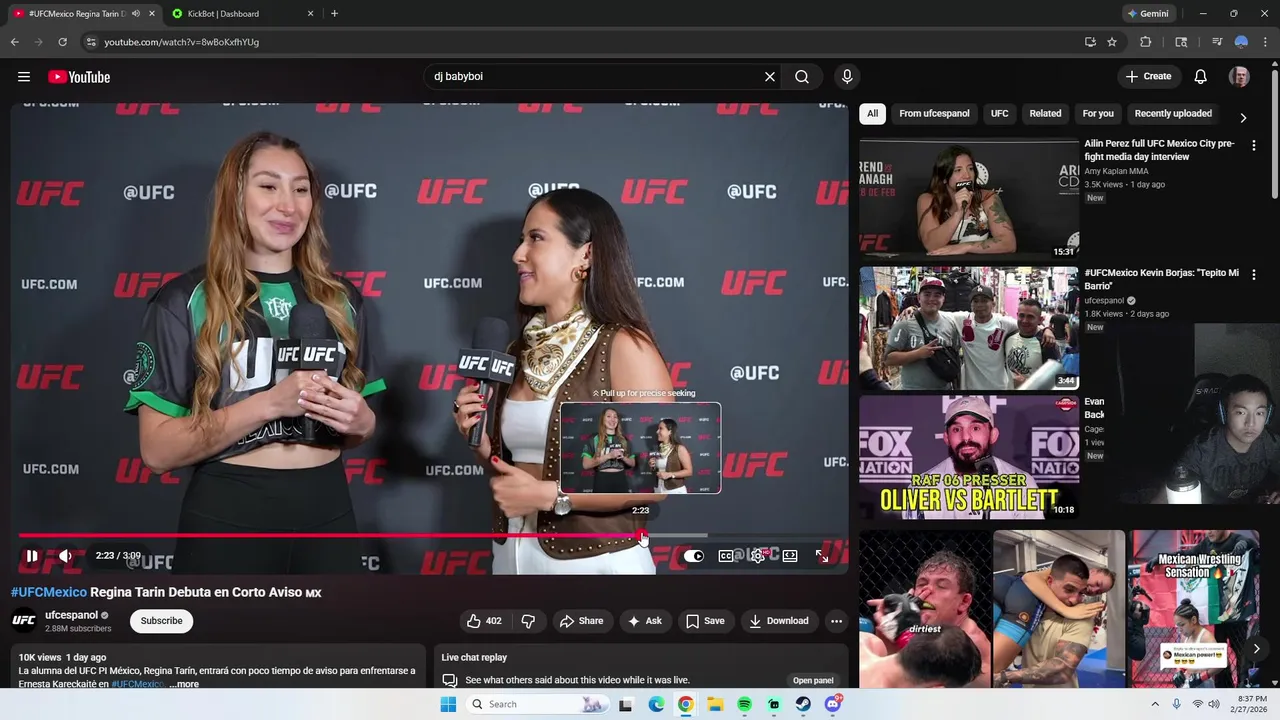
Task: Expand the description with '...more'
Action: 184,684
